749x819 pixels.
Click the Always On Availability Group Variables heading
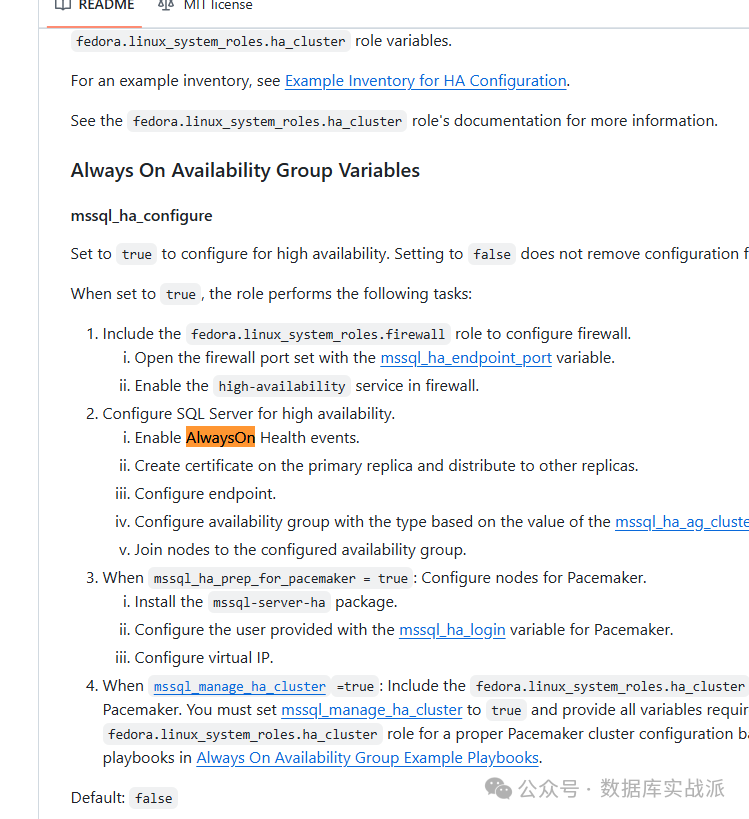245,170
